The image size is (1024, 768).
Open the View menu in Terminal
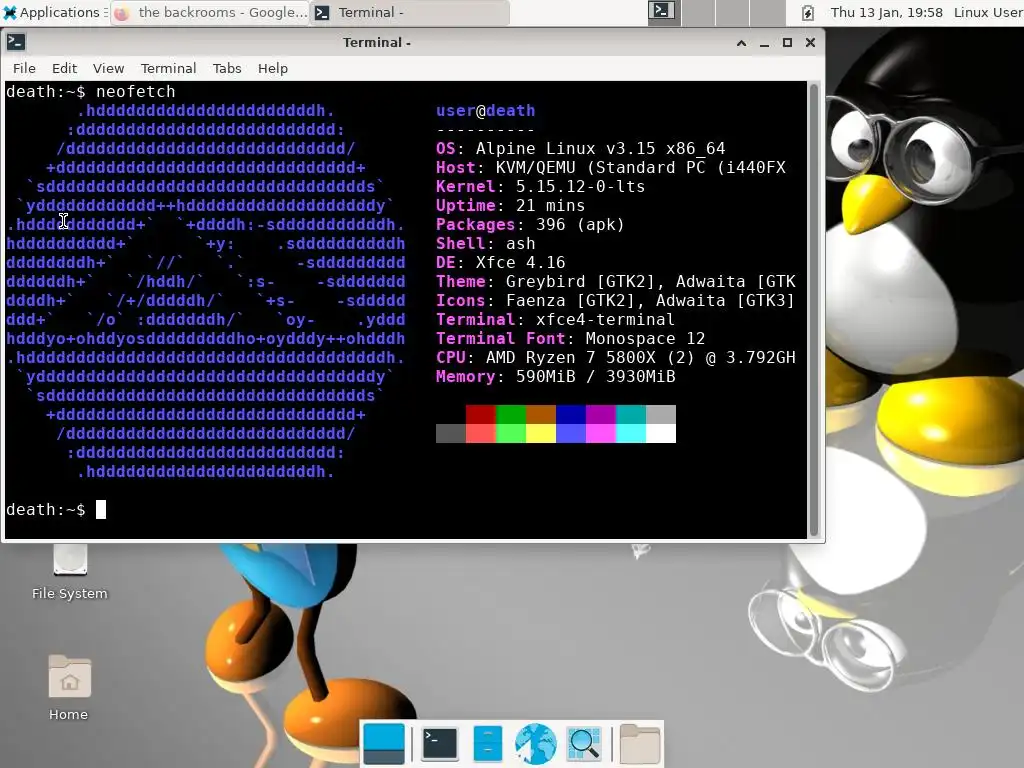coord(108,68)
